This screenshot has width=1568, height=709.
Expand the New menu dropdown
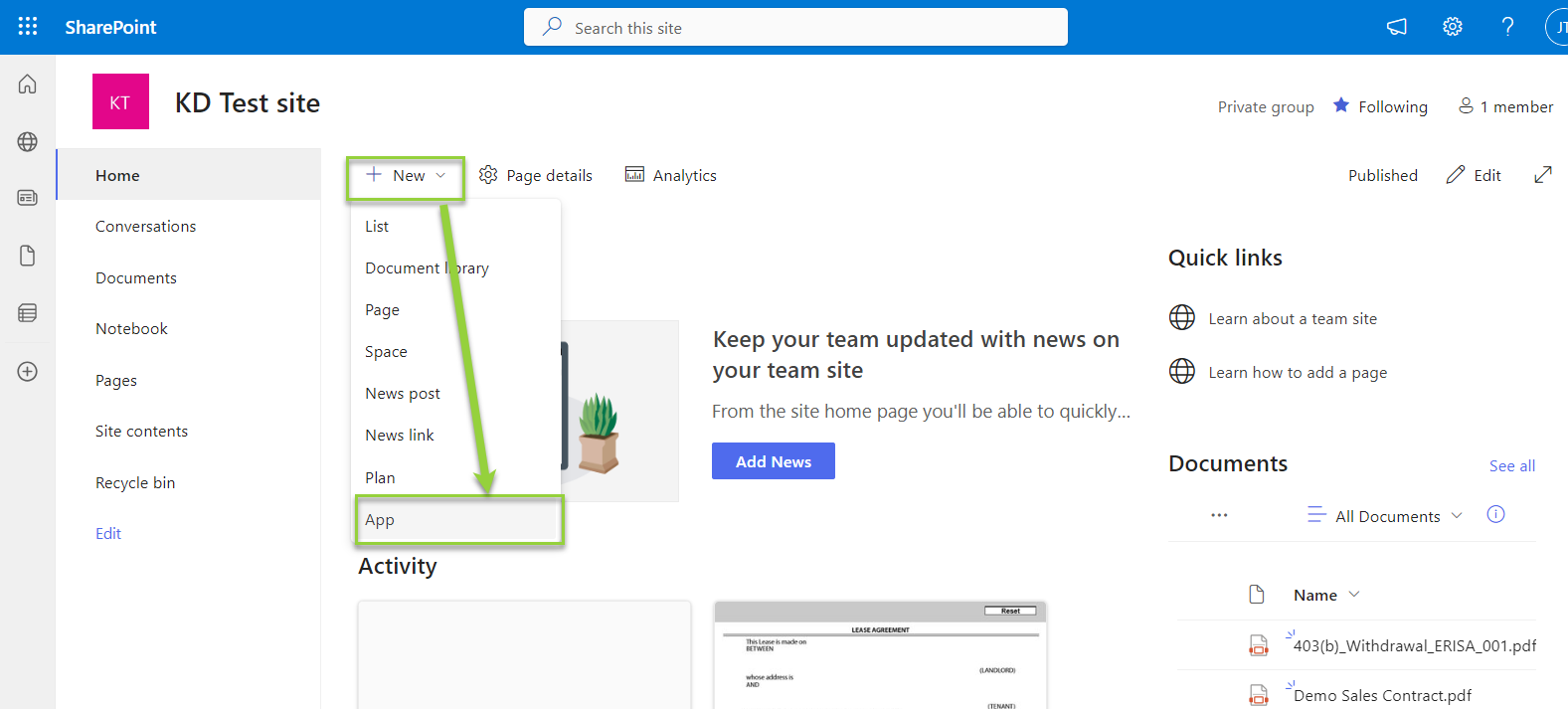click(405, 174)
